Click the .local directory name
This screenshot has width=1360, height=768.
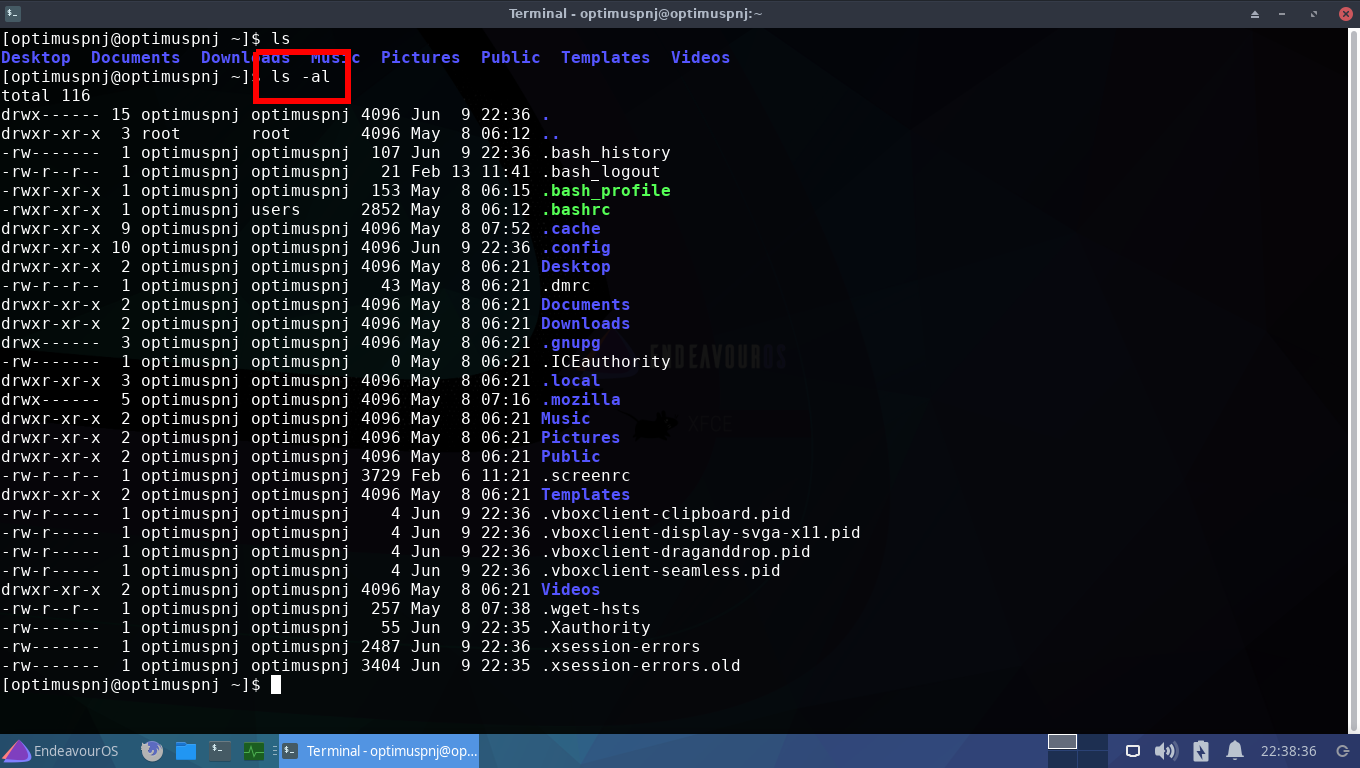(x=571, y=381)
